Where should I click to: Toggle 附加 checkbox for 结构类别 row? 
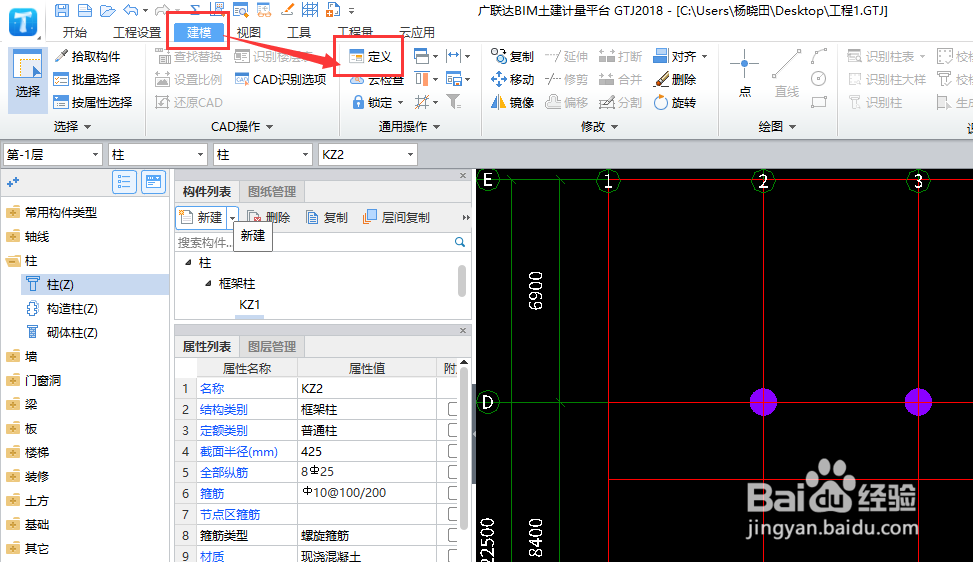tap(452, 409)
